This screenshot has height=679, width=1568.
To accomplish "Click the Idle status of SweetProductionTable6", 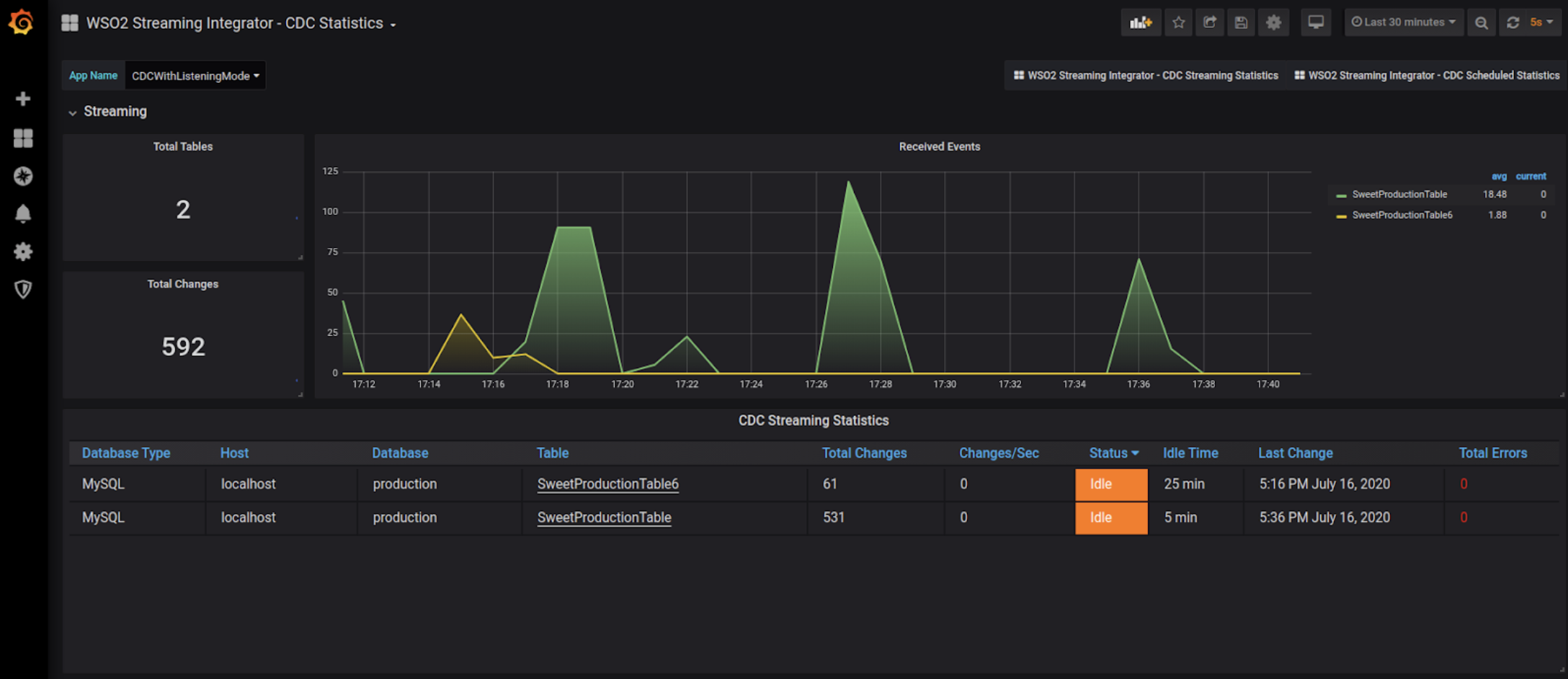I will pos(1111,484).
